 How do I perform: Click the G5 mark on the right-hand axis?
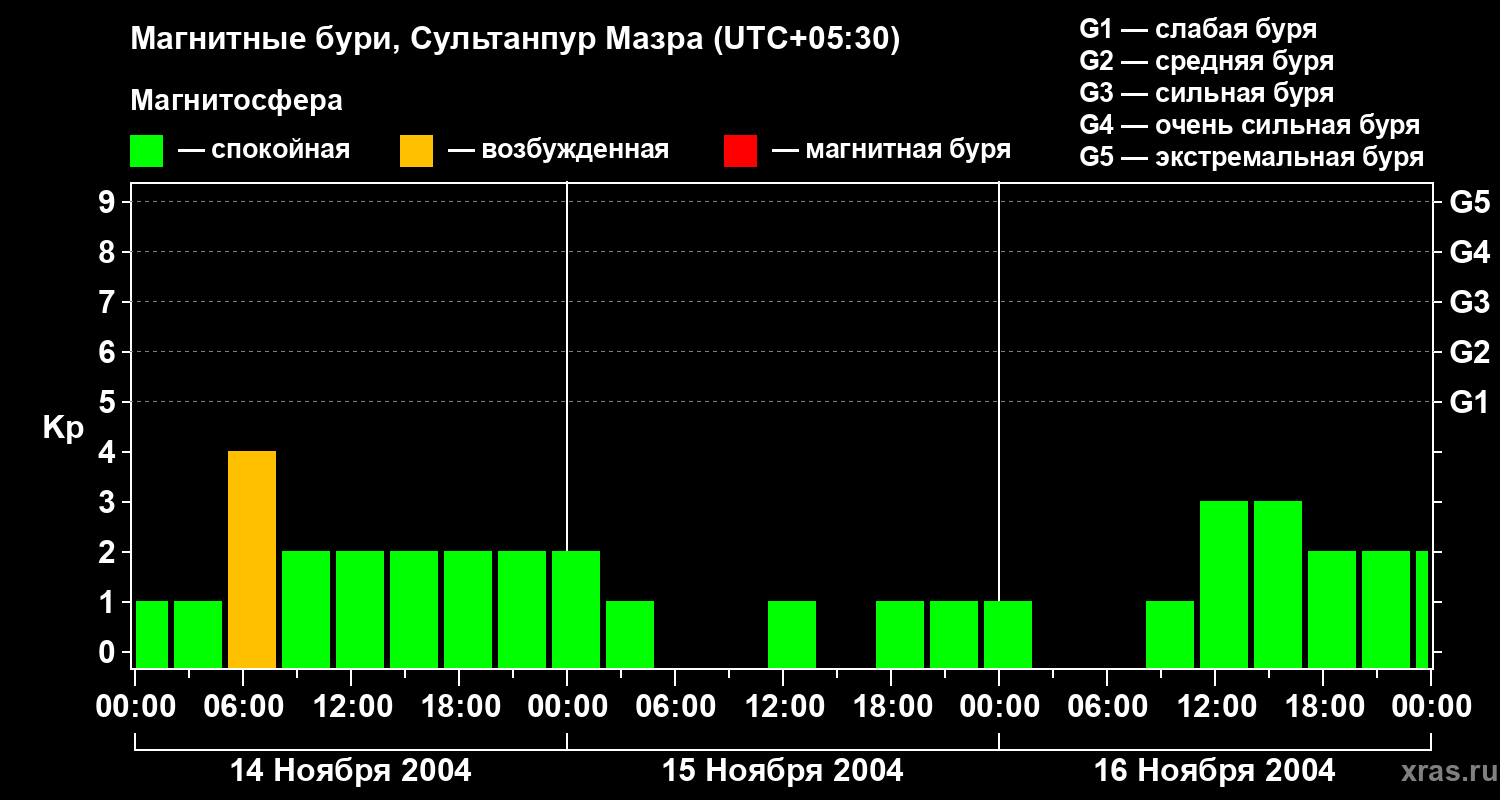[x=1470, y=203]
